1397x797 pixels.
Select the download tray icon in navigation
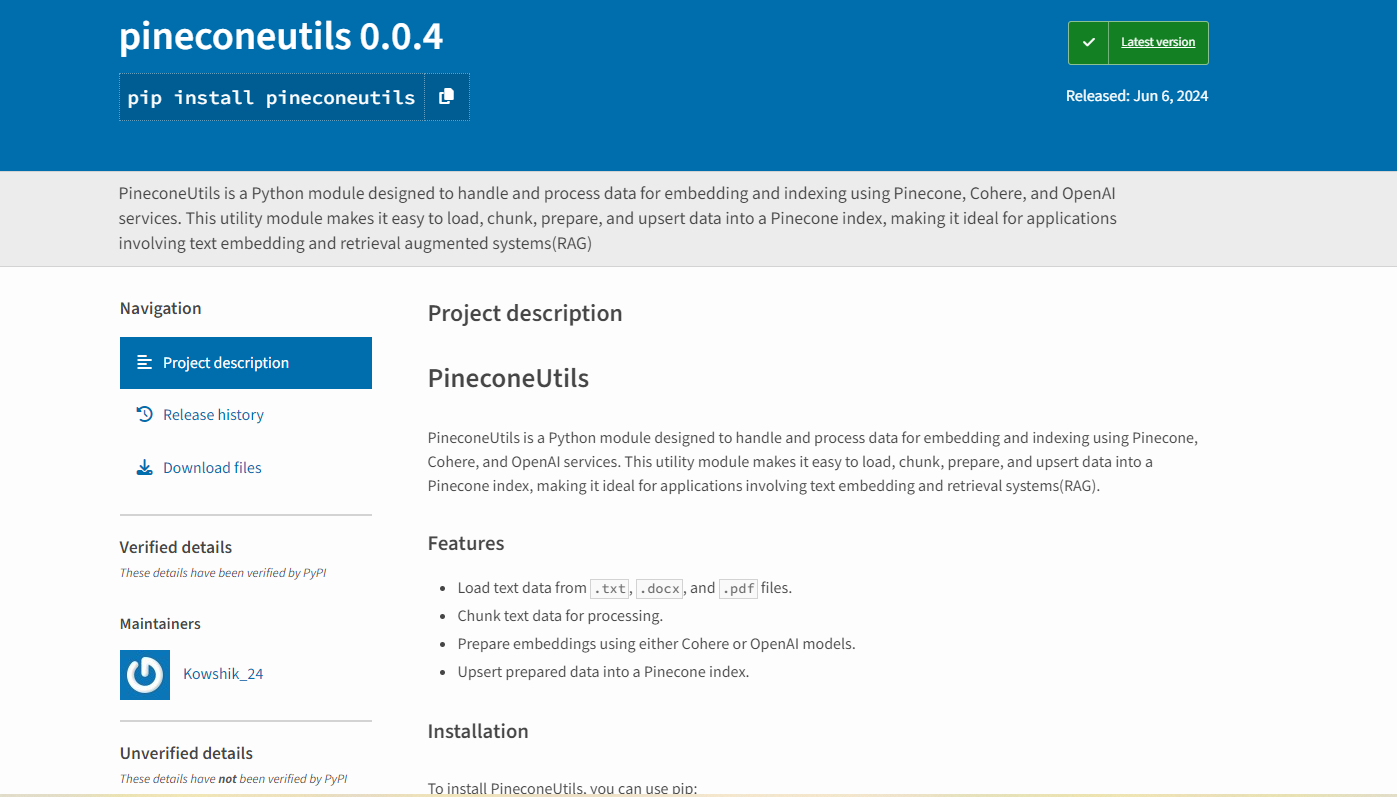[145, 467]
